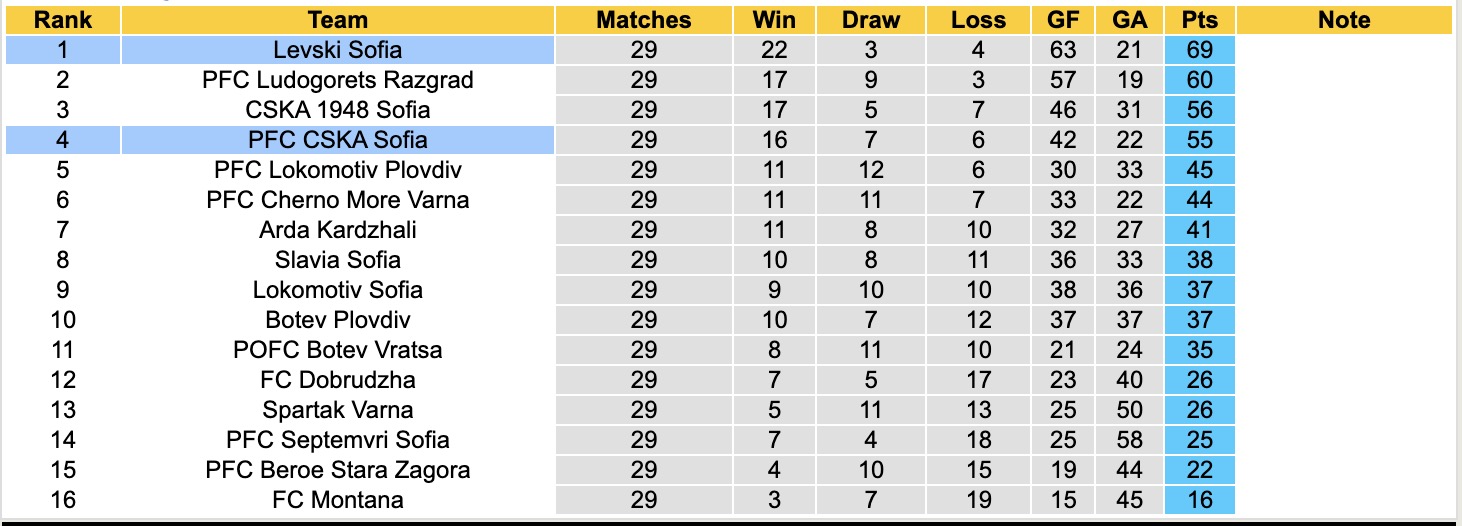
Task: Click the Loss column header
Action: click(x=977, y=20)
